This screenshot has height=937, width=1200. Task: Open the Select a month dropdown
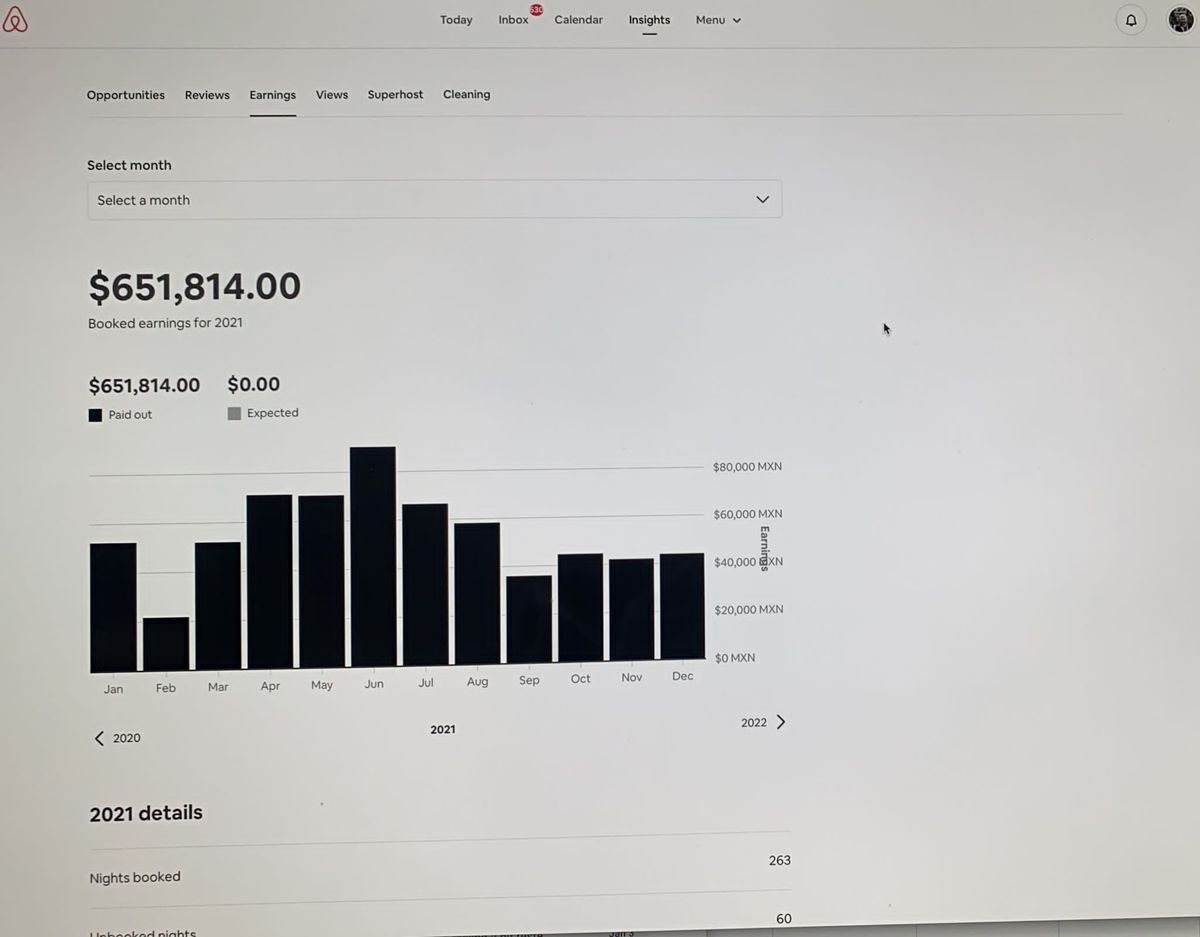(435, 200)
